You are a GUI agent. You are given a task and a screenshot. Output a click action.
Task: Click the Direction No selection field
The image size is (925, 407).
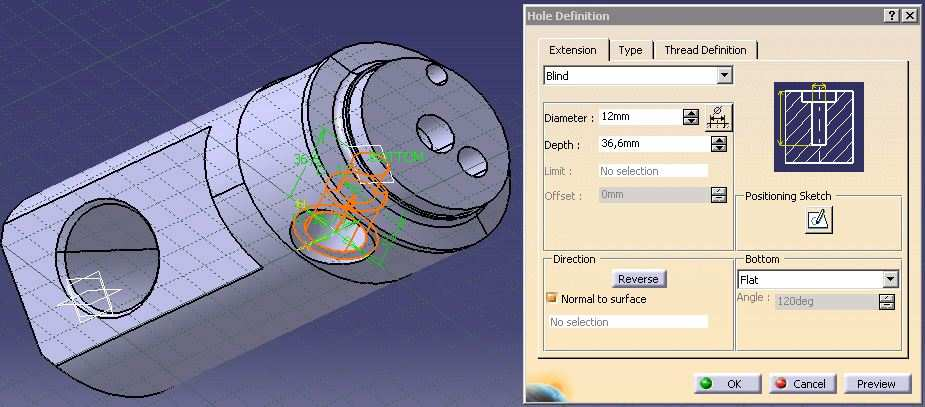[x=628, y=322]
